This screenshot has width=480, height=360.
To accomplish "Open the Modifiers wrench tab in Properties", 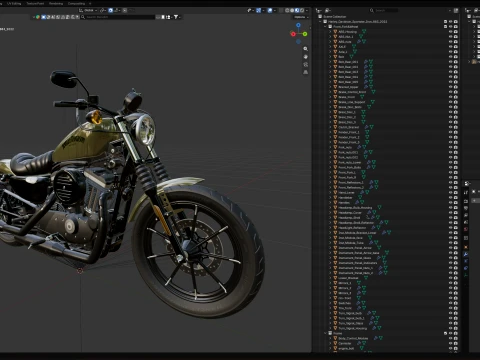I will click(x=466, y=254).
